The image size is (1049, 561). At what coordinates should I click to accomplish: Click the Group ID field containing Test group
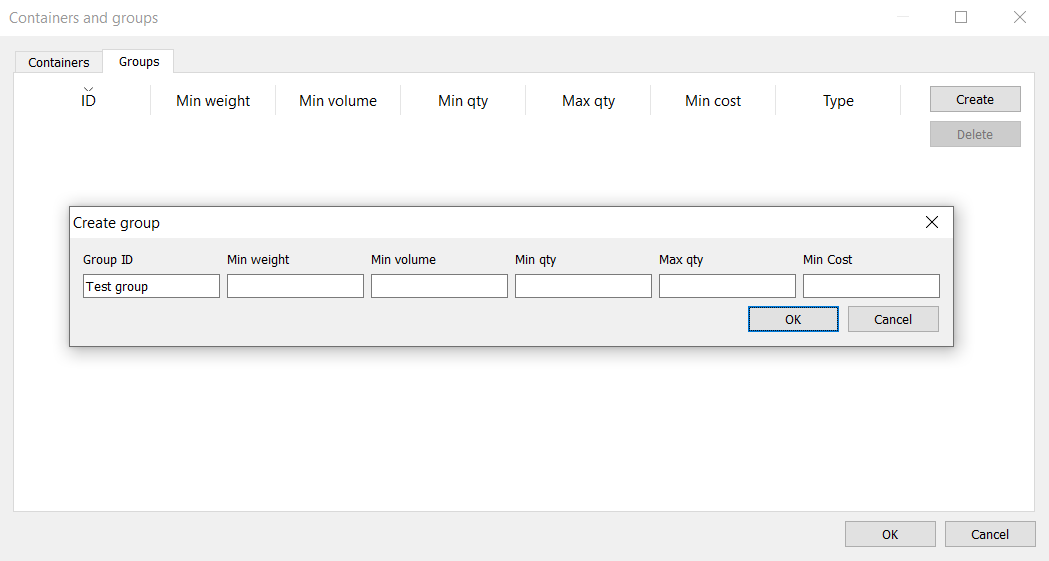click(x=151, y=286)
